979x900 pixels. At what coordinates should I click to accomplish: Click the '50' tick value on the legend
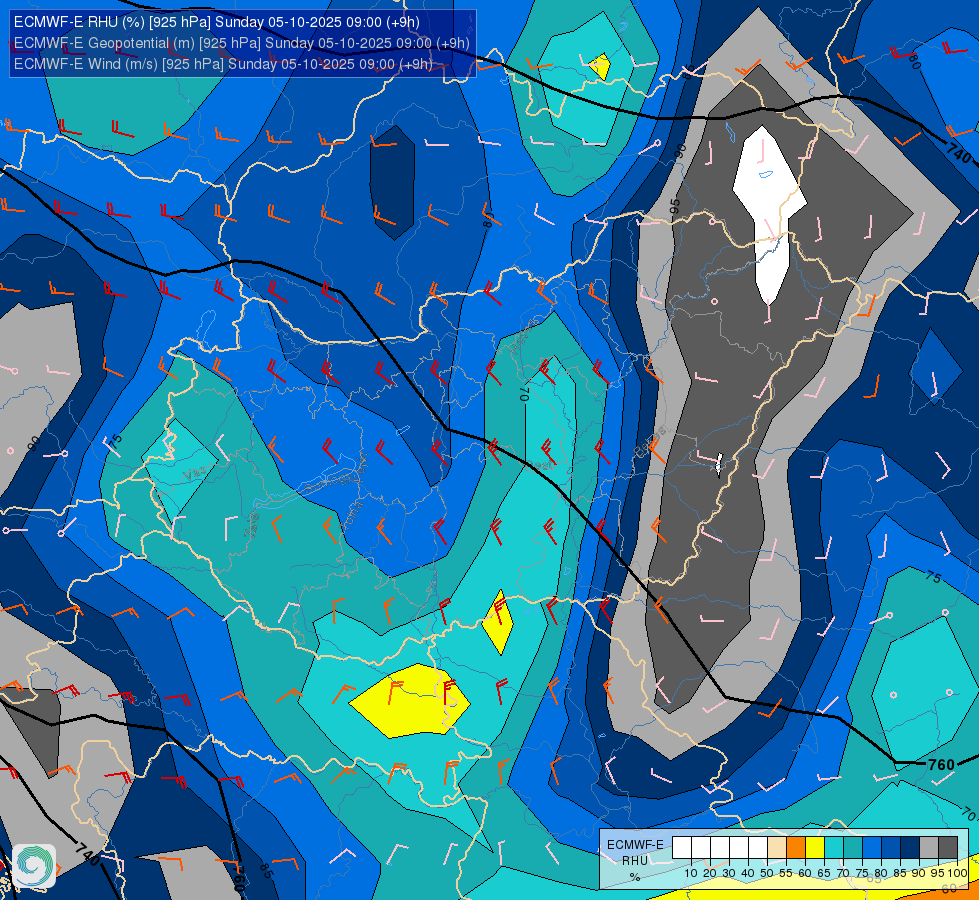click(x=767, y=874)
